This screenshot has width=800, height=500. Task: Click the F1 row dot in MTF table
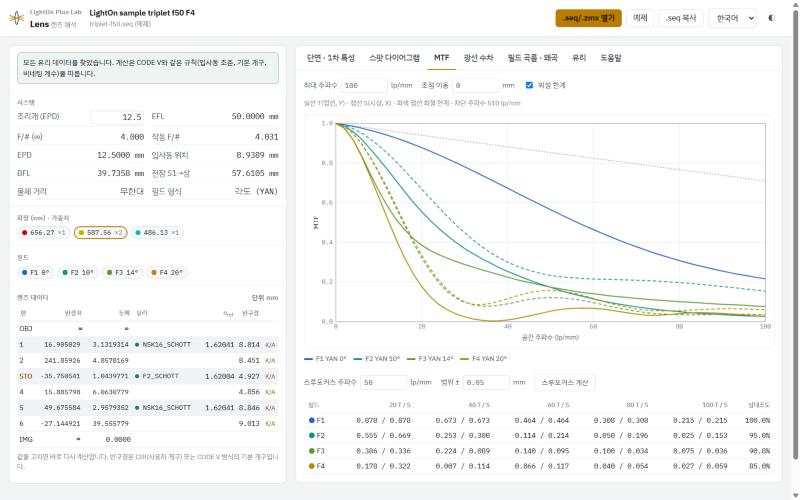pyautogui.click(x=312, y=420)
